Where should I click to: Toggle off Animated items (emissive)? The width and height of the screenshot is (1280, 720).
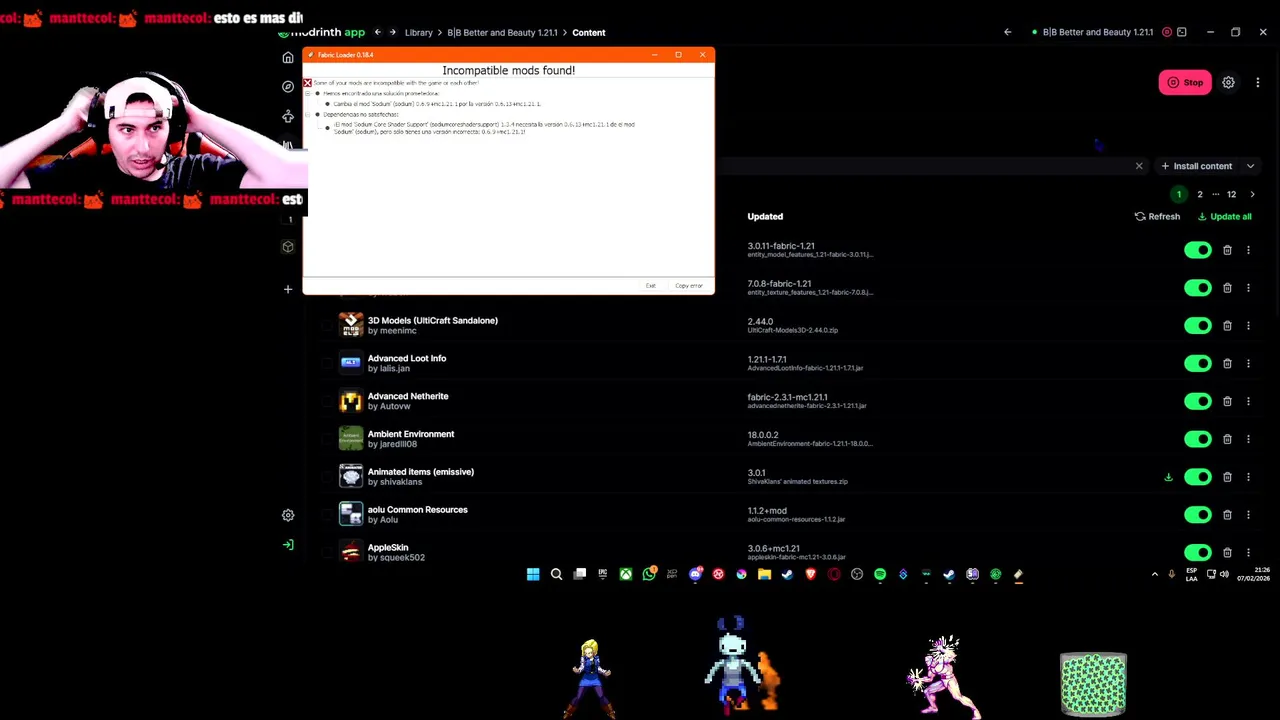pyautogui.click(x=1197, y=477)
